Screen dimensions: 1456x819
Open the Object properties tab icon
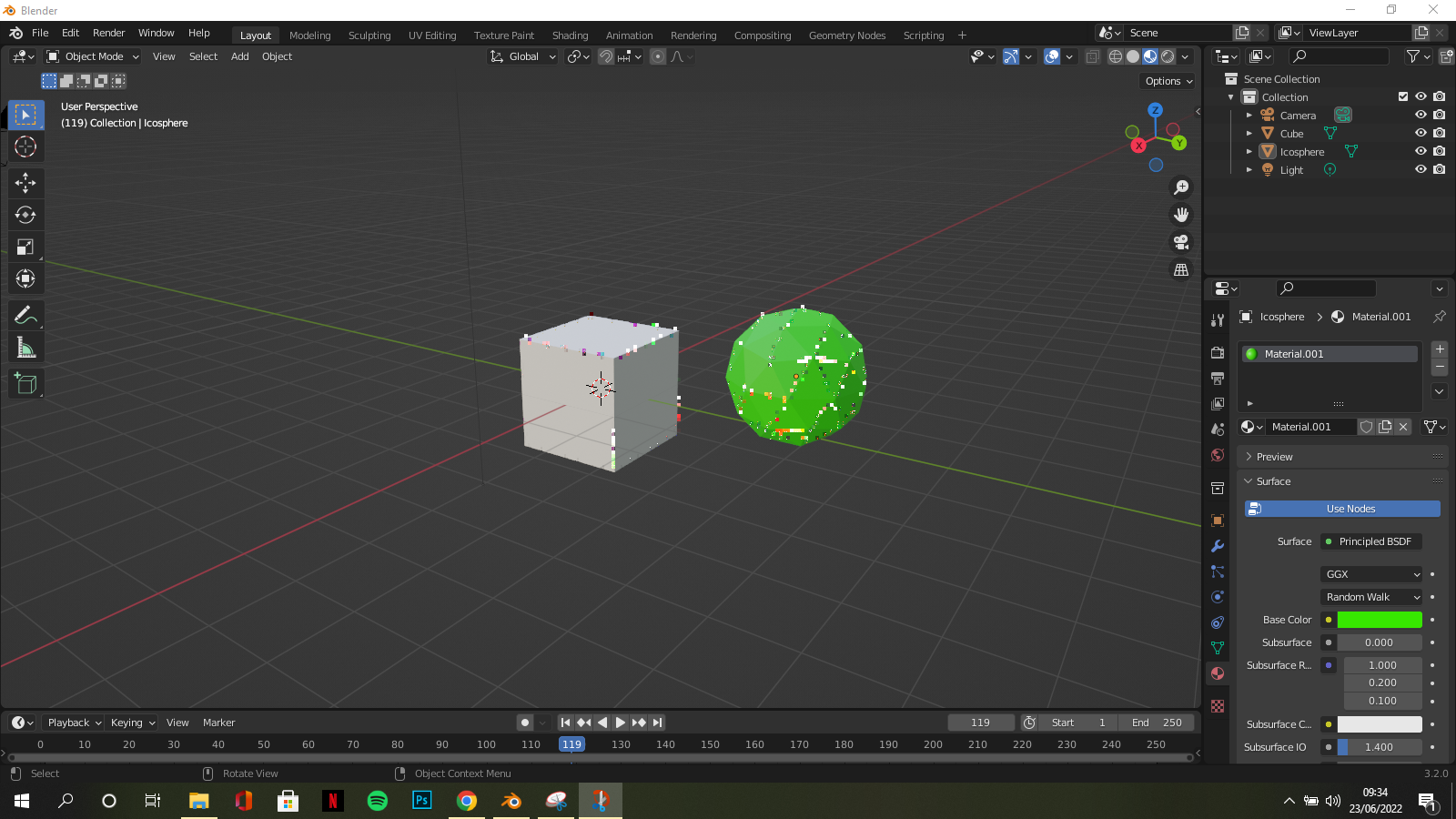[x=1218, y=521]
